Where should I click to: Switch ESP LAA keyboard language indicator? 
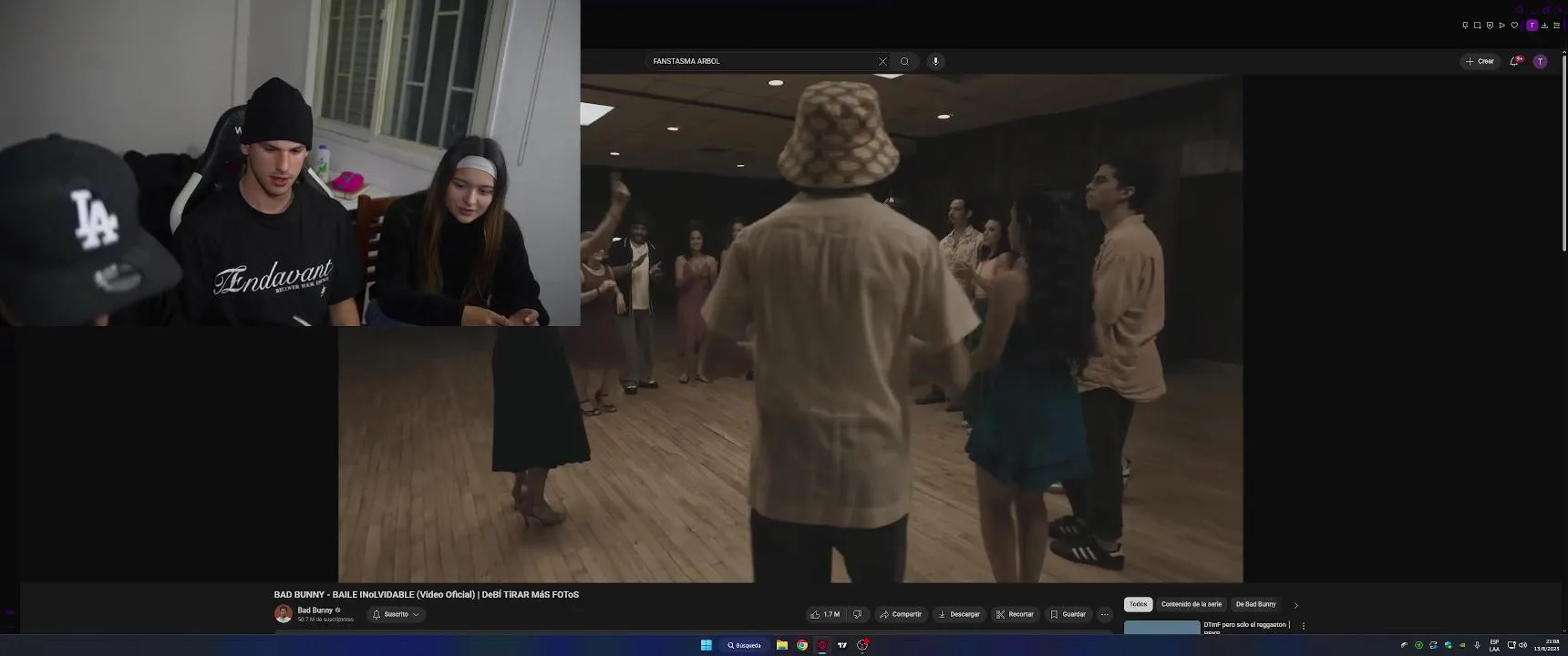(x=1494, y=645)
